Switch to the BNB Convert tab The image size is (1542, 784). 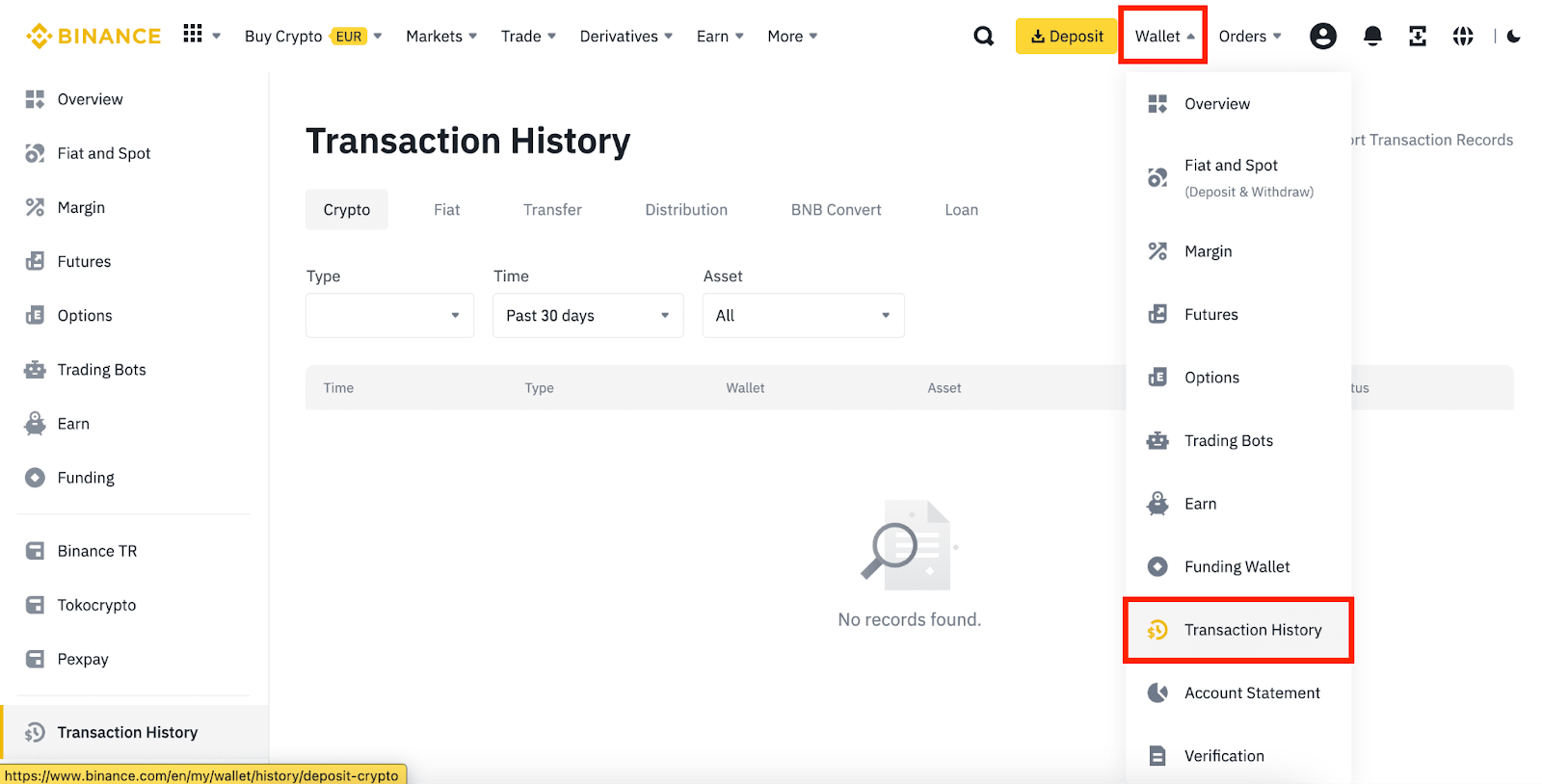coord(836,210)
